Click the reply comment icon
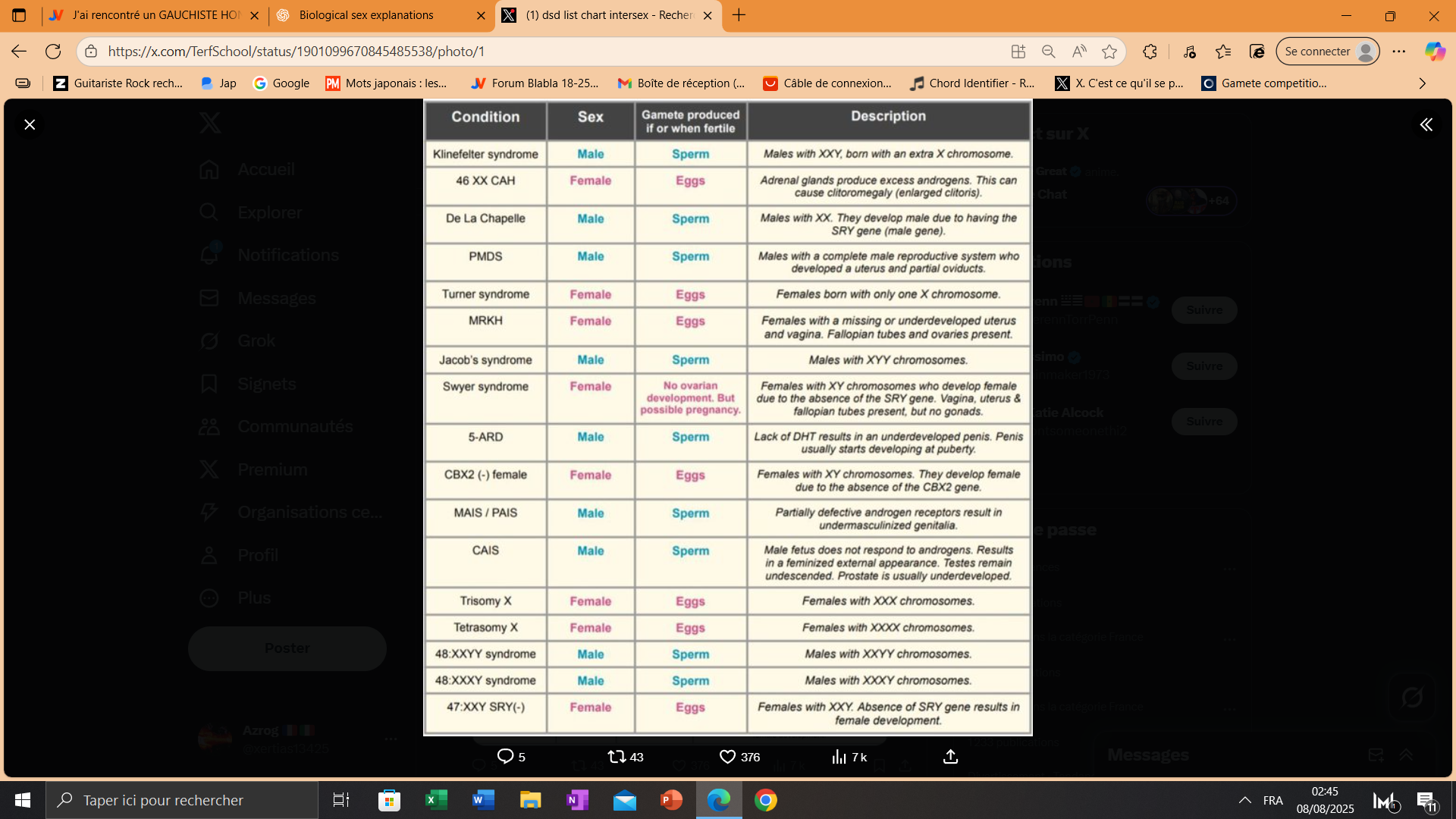This screenshot has height=819, width=1456. click(505, 757)
